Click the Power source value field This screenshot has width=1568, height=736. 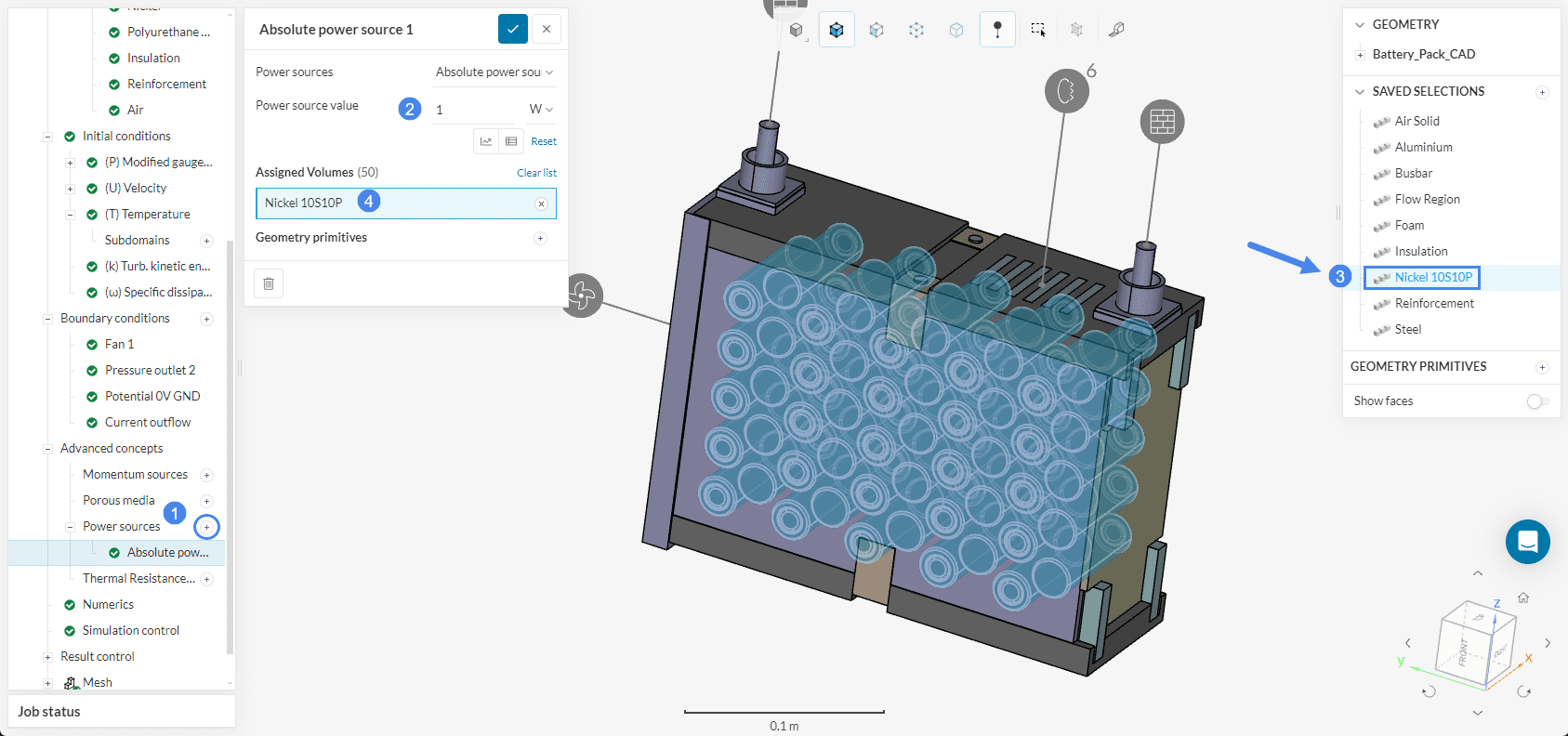pos(474,110)
